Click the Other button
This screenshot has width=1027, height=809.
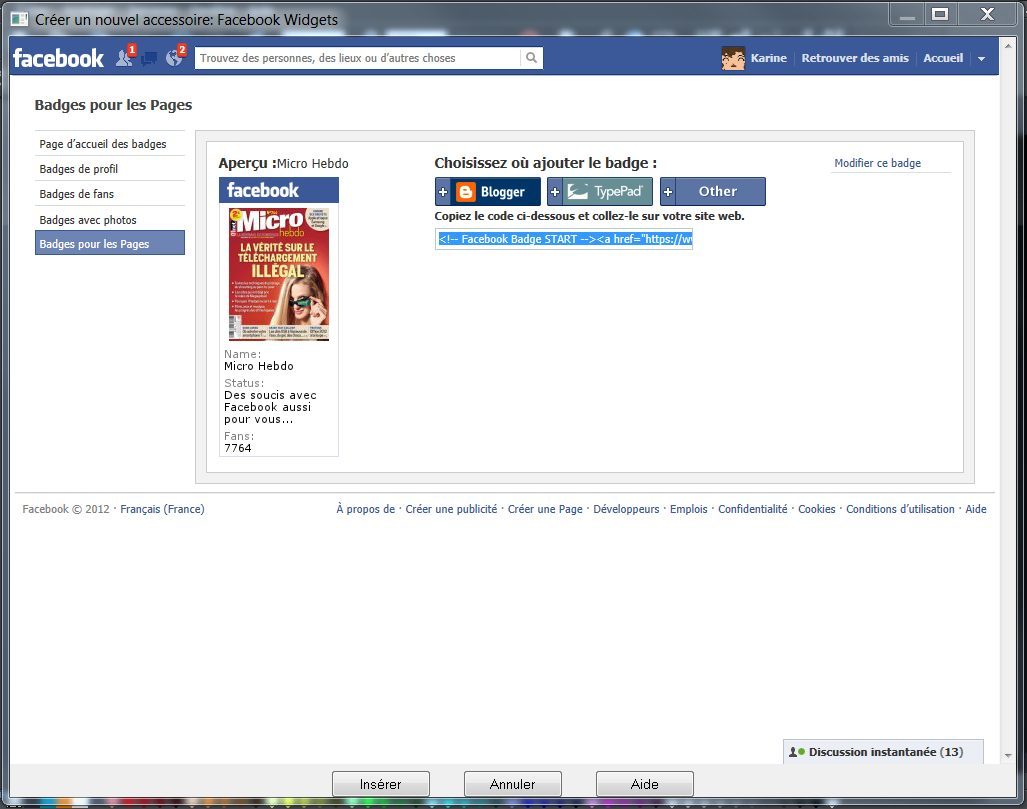coord(713,191)
